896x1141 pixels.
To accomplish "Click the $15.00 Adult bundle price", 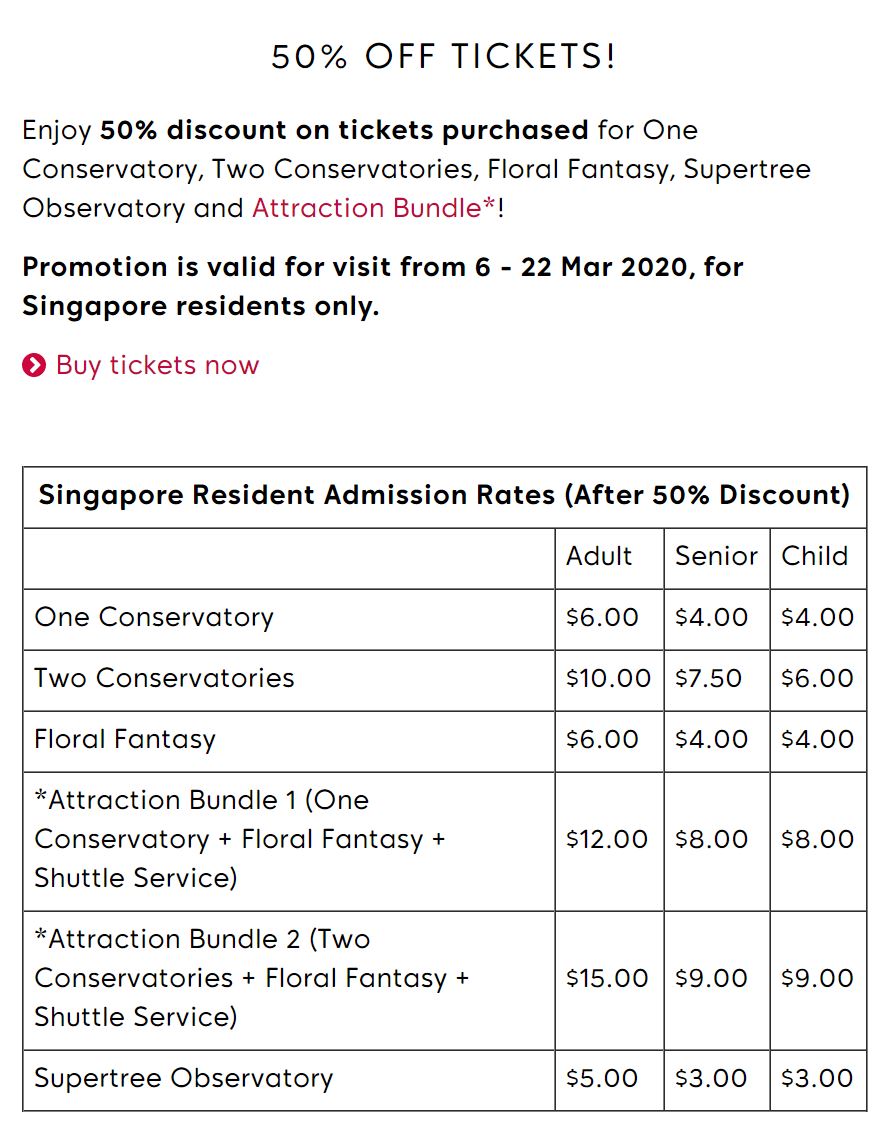I will pyautogui.click(x=607, y=978).
